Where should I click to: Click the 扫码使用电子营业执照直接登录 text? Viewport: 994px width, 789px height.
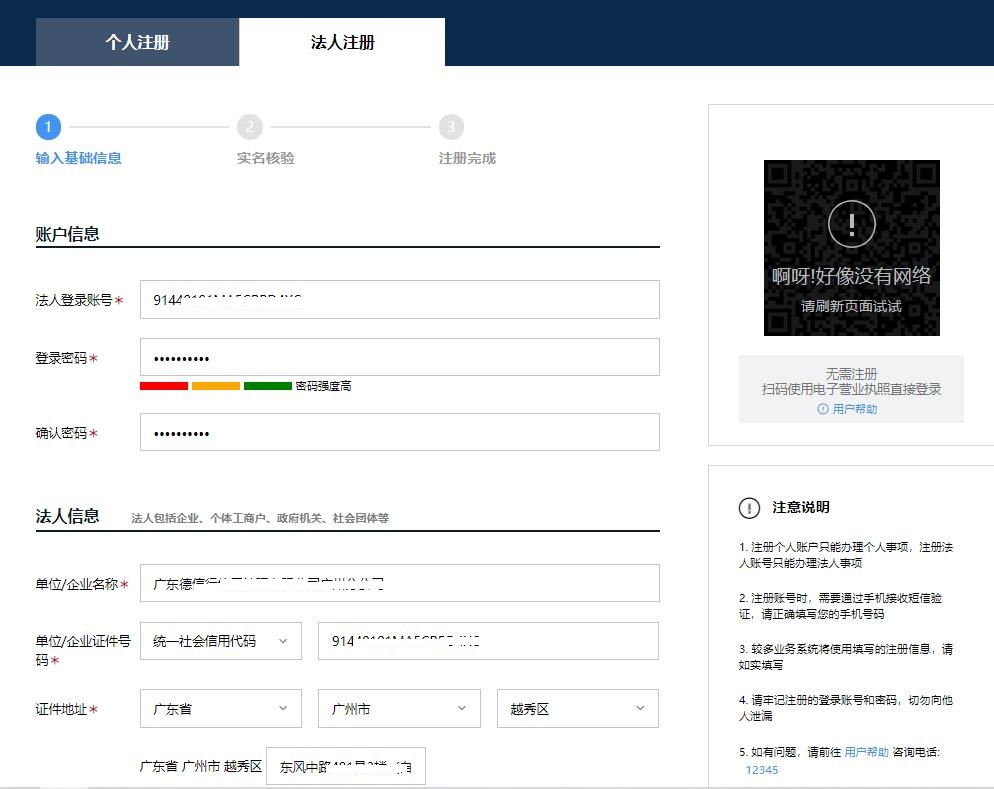[x=851, y=389]
